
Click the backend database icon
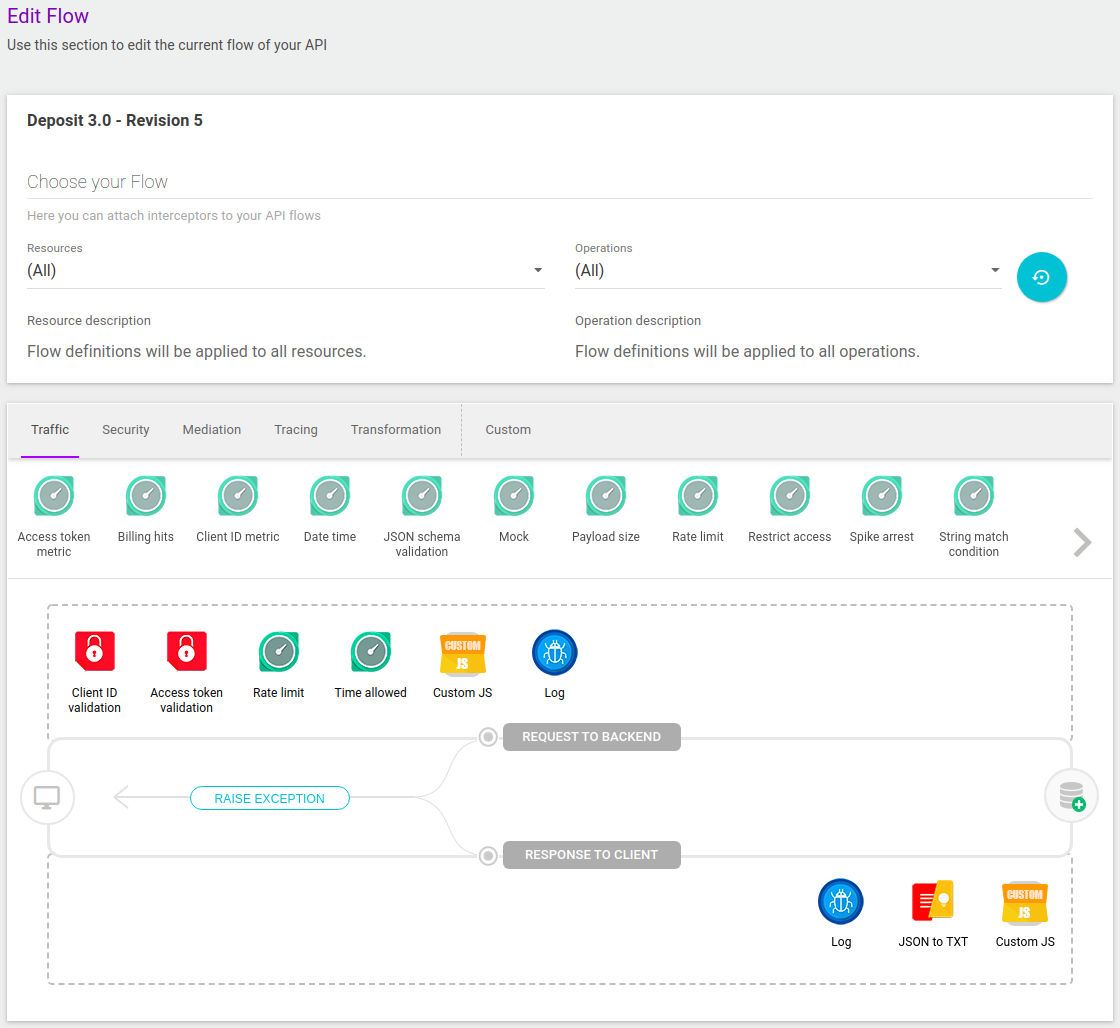[x=1071, y=796]
